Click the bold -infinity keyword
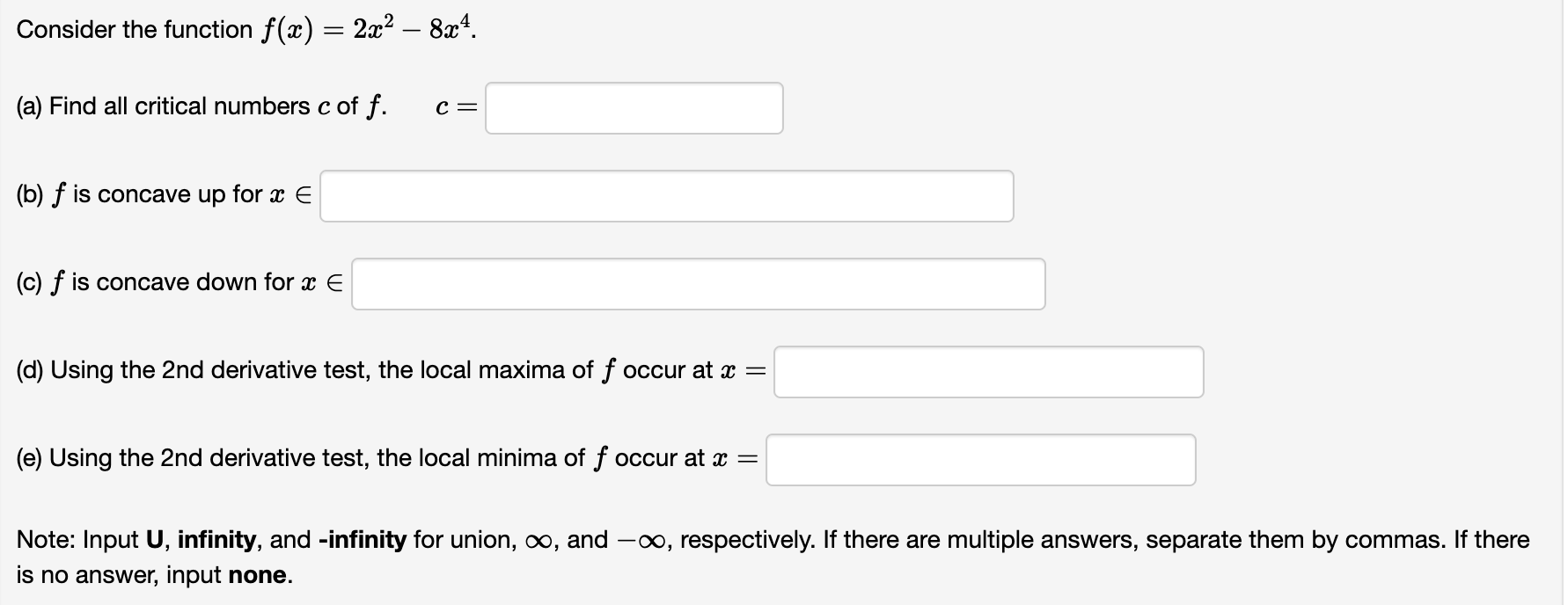Screen dimensions: 1568x605 click(x=363, y=539)
